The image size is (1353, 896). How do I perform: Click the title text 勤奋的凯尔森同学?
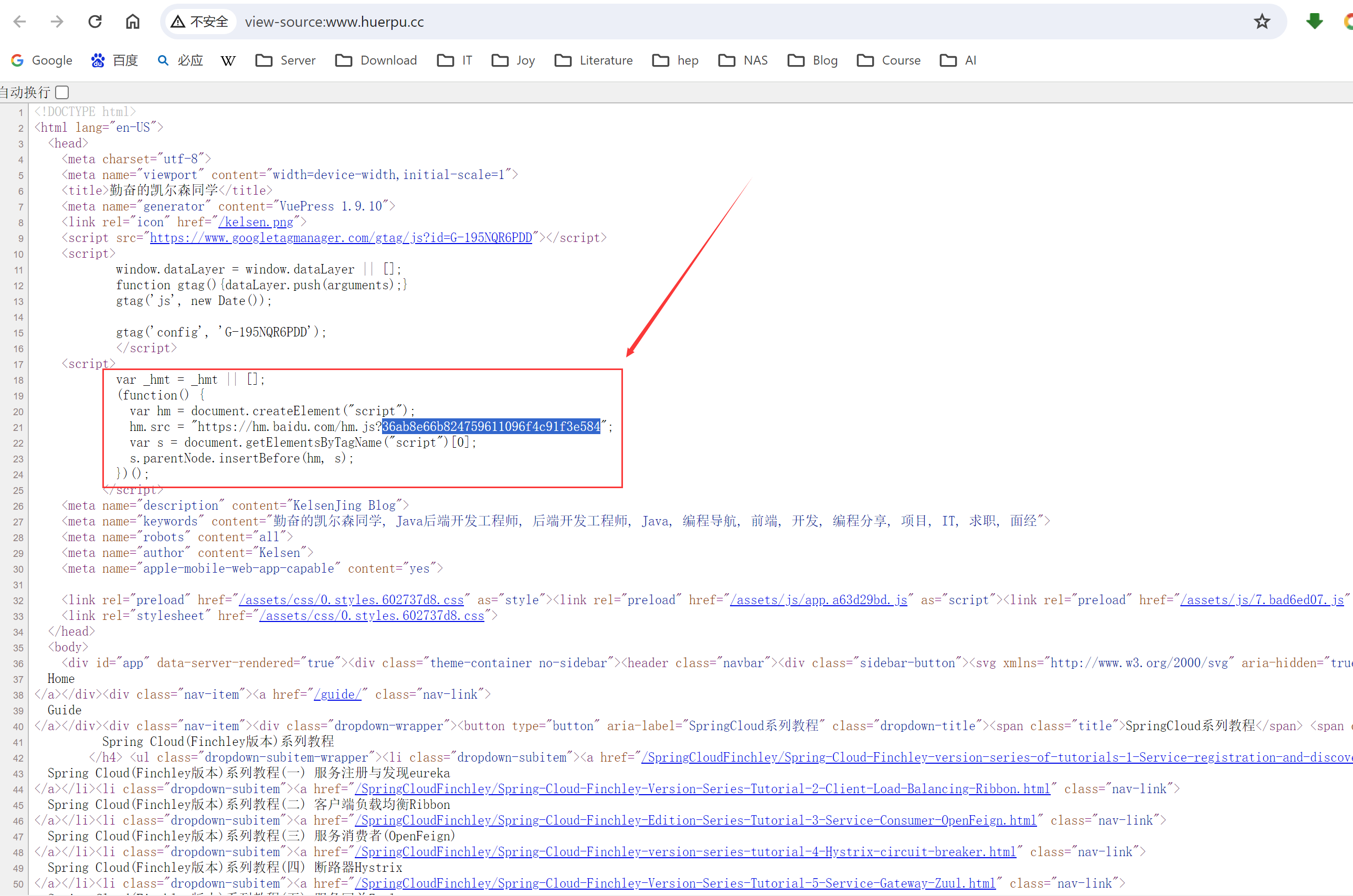163,191
